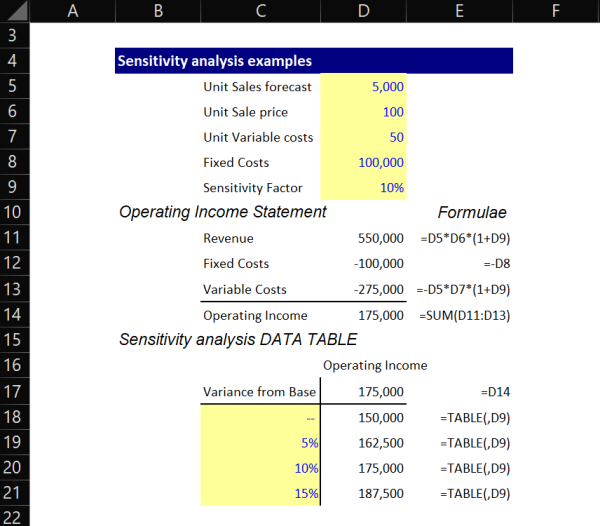
Task: Click row 22 header
Action: (x=15, y=516)
